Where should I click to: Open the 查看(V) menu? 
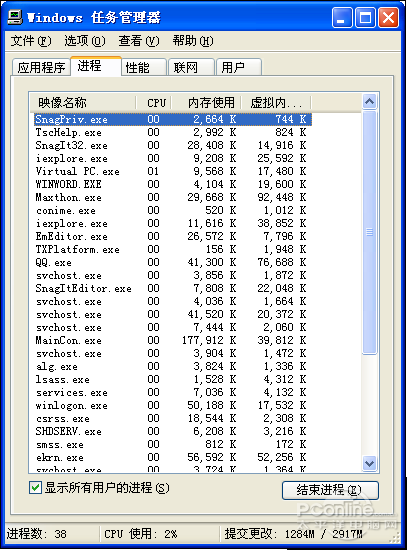[139, 41]
